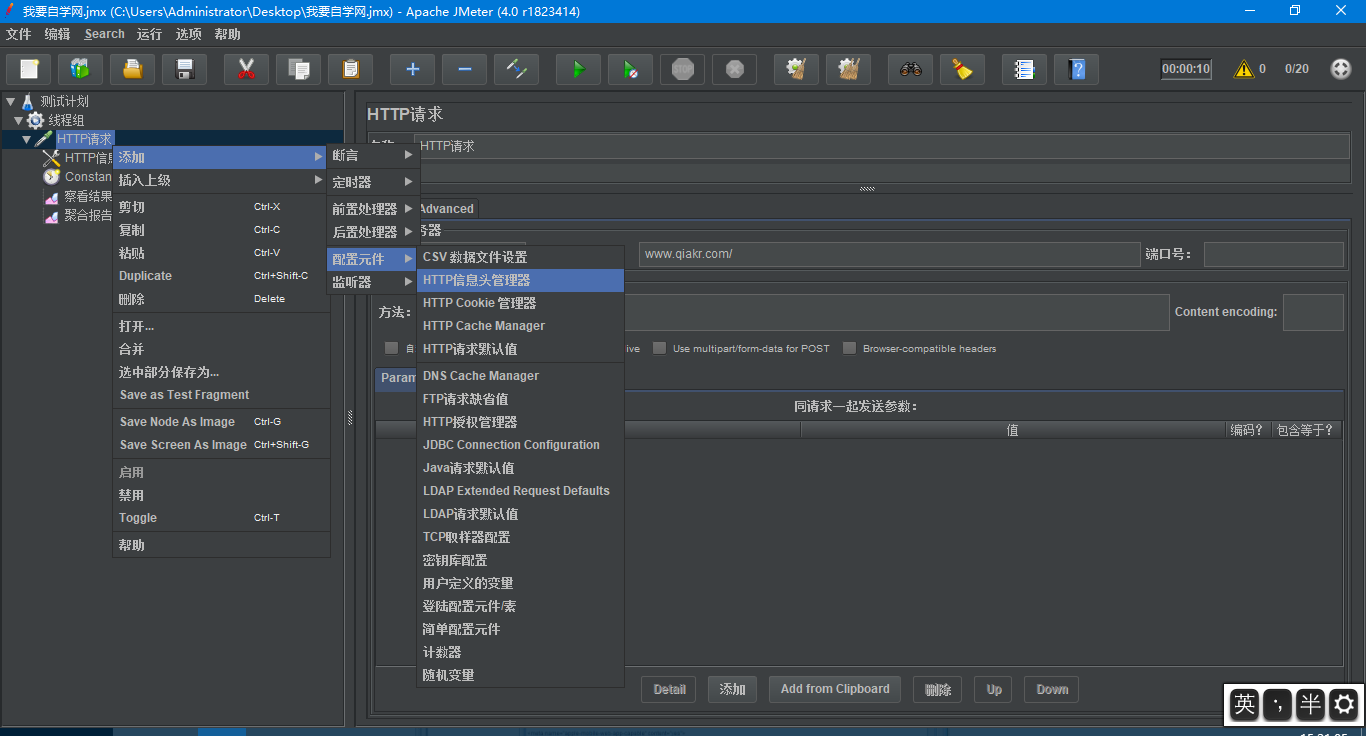Open Search with binoculars icon

[911, 69]
